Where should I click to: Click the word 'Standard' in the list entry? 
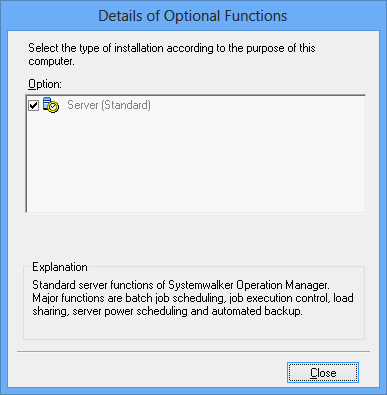125,105
